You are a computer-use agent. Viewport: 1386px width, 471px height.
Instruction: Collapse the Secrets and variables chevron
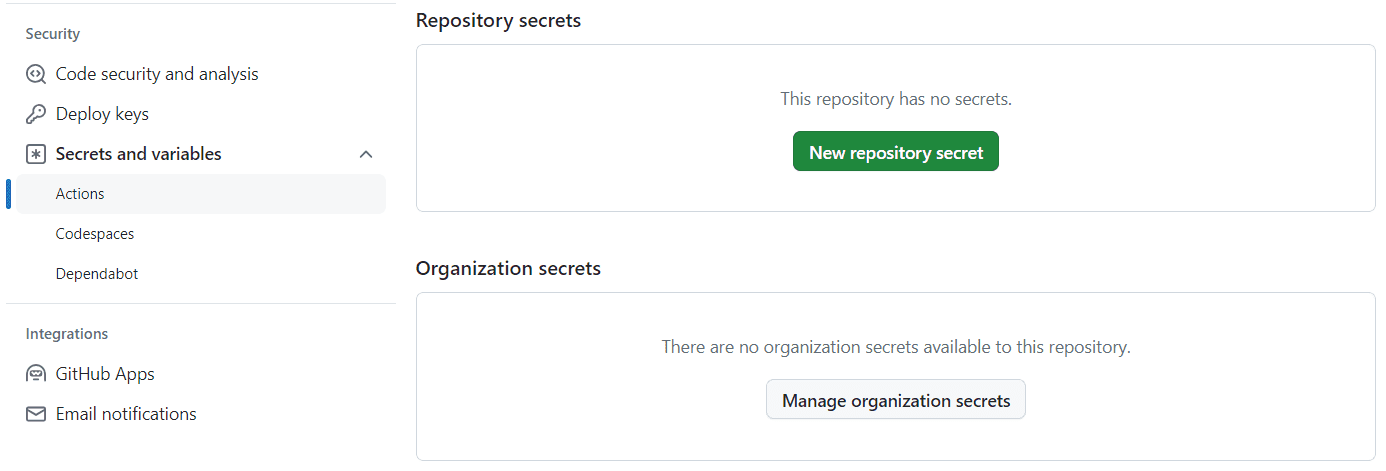pyautogui.click(x=366, y=154)
